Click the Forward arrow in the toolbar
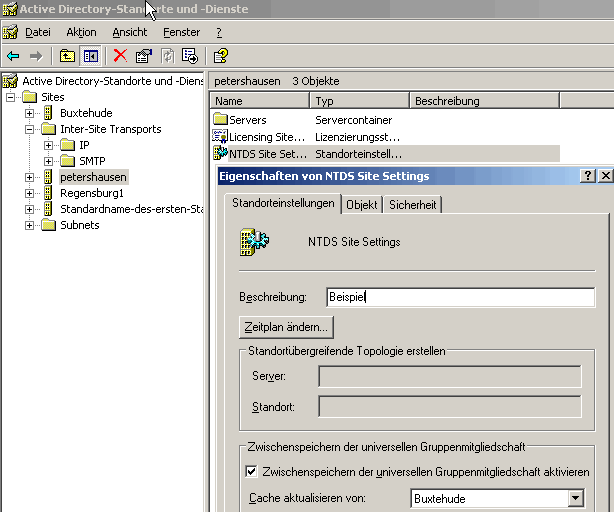 (36, 56)
